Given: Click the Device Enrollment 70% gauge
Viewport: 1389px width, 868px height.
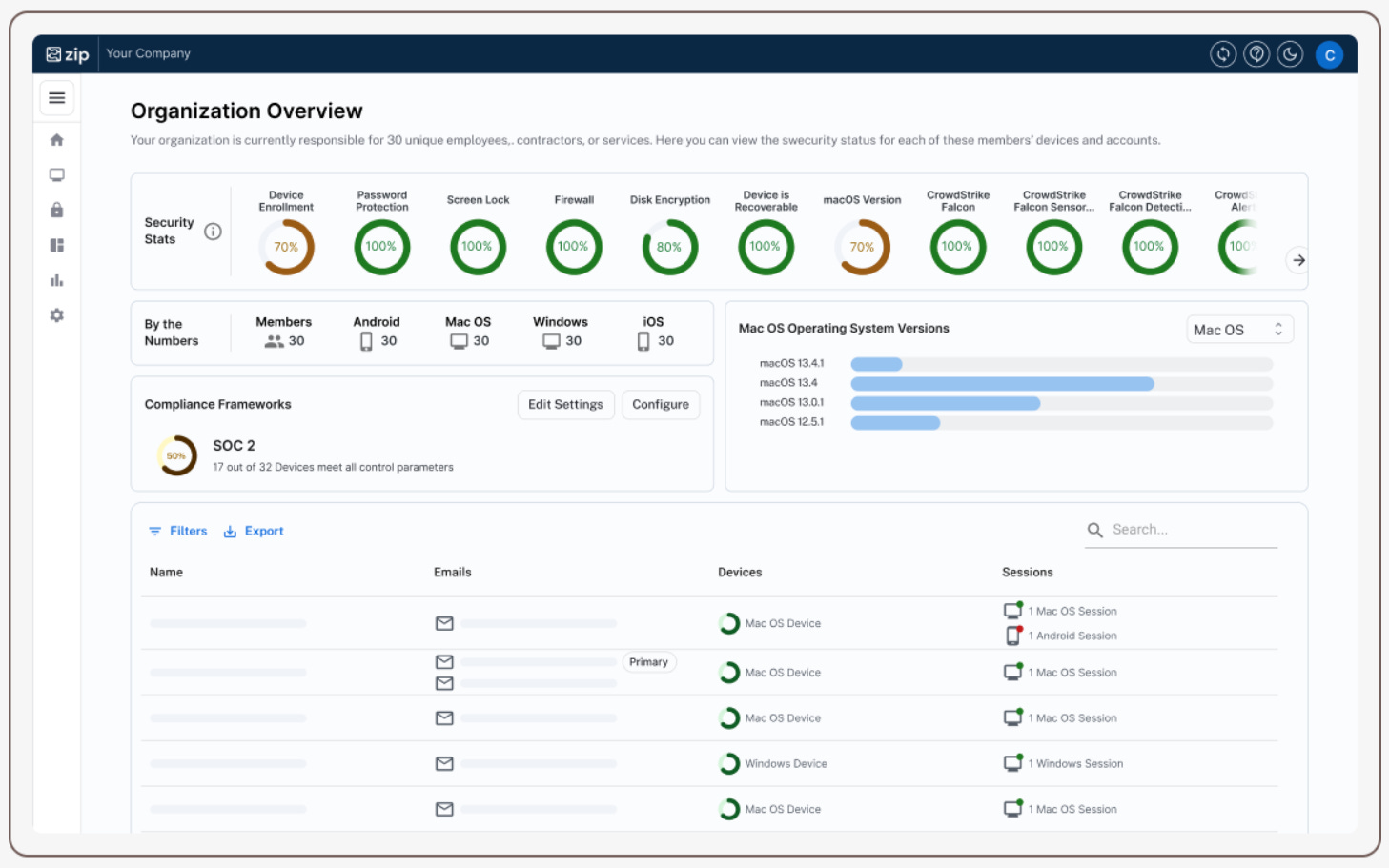Looking at the screenshot, I should 287,247.
